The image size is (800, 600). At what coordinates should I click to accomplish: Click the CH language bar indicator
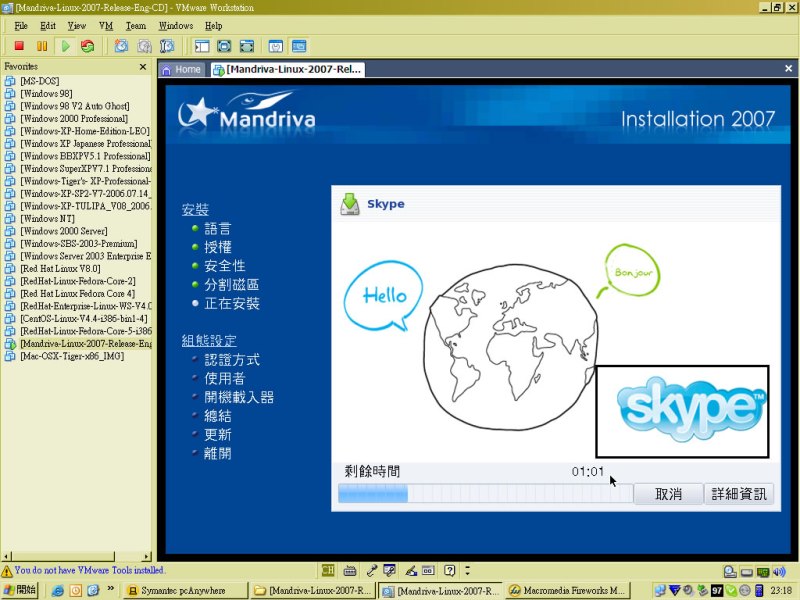(x=328, y=570)
